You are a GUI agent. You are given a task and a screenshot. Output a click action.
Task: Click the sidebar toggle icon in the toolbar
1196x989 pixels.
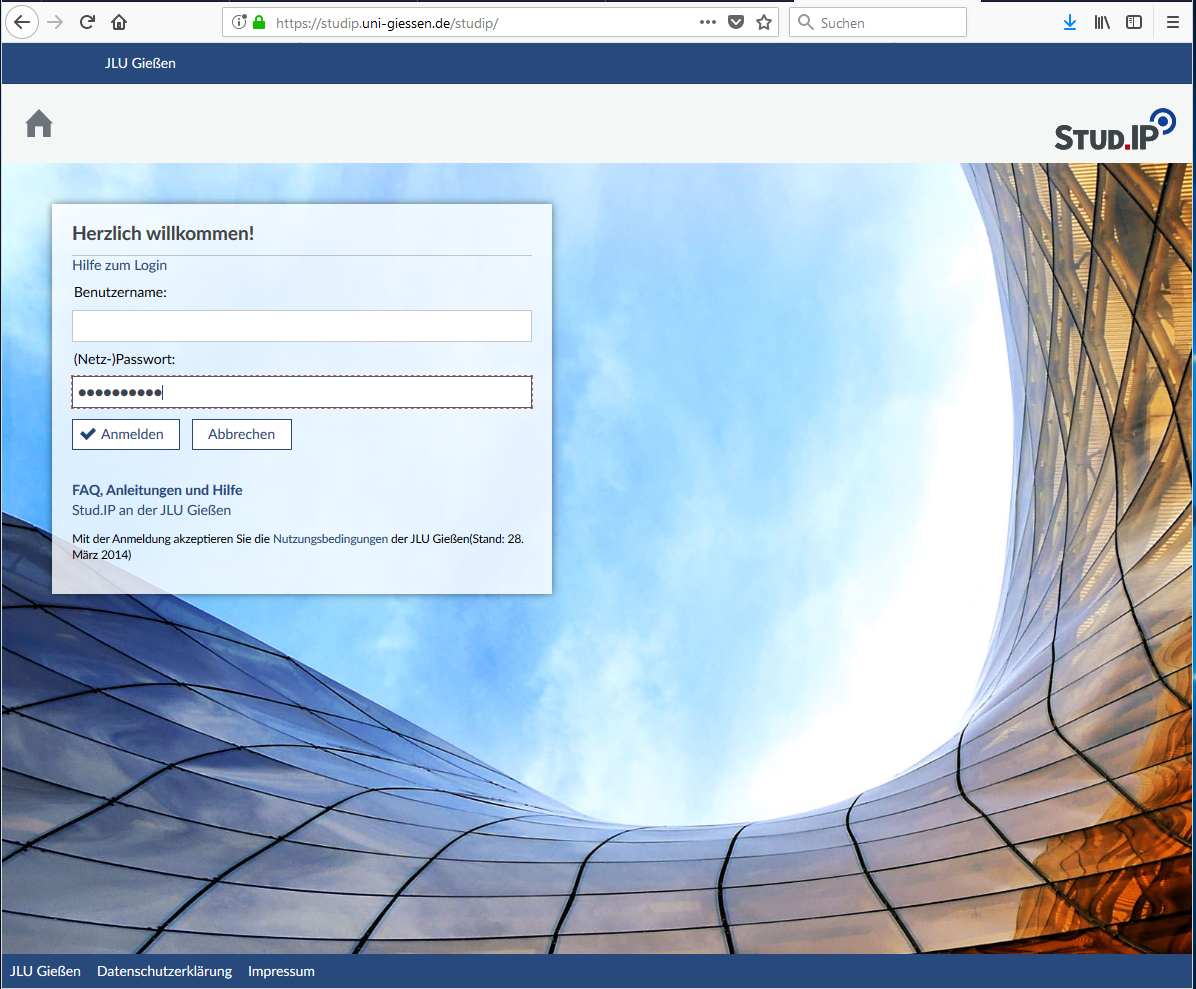1134,22
